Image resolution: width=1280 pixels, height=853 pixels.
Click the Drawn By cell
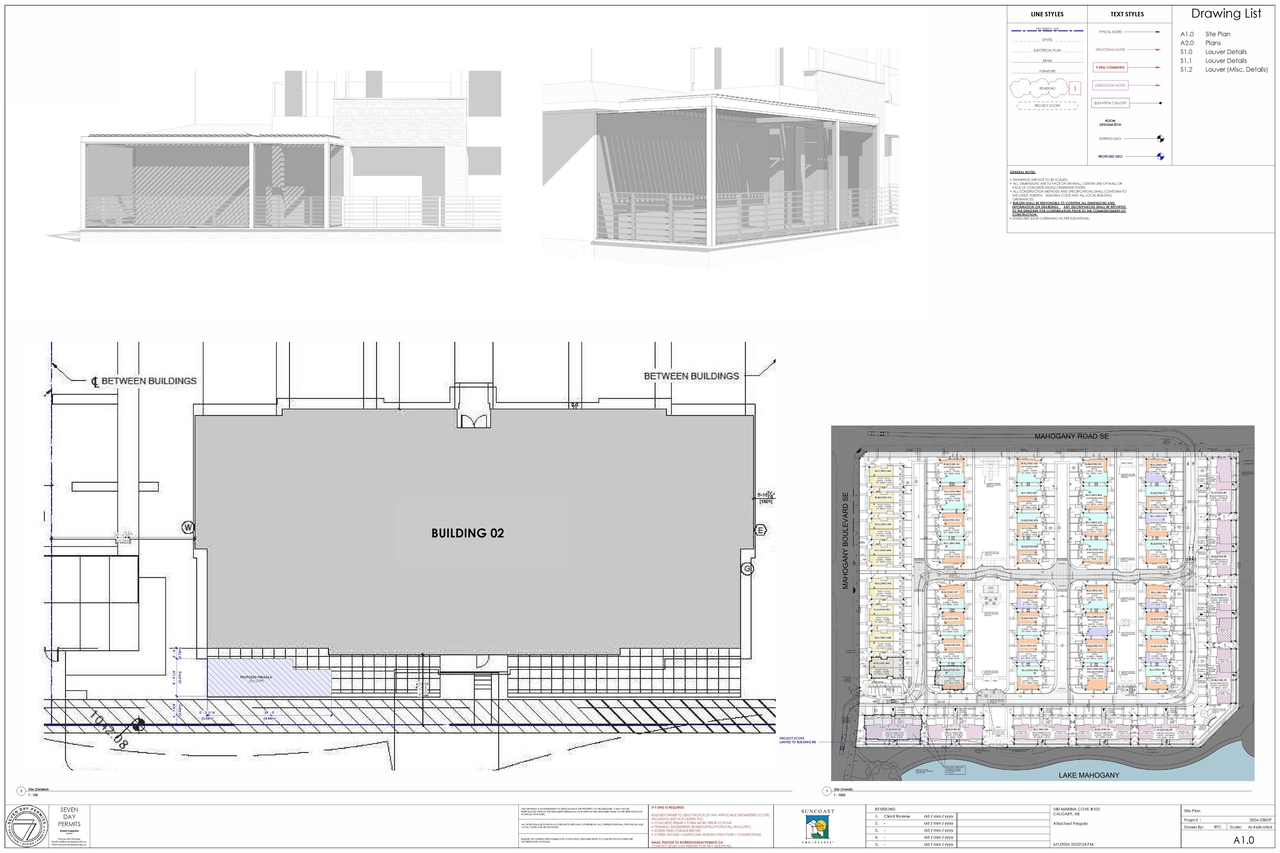pos(1204,827)
